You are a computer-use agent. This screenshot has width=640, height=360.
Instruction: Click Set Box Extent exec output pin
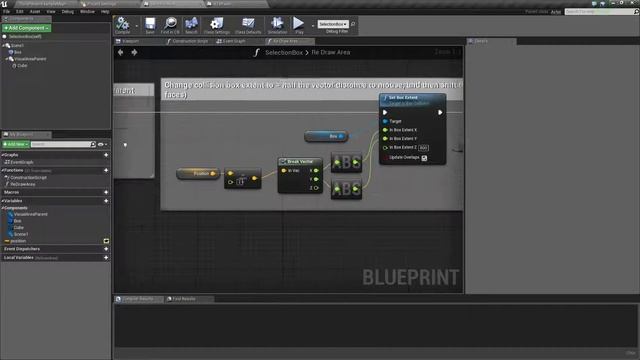point(440,112)
